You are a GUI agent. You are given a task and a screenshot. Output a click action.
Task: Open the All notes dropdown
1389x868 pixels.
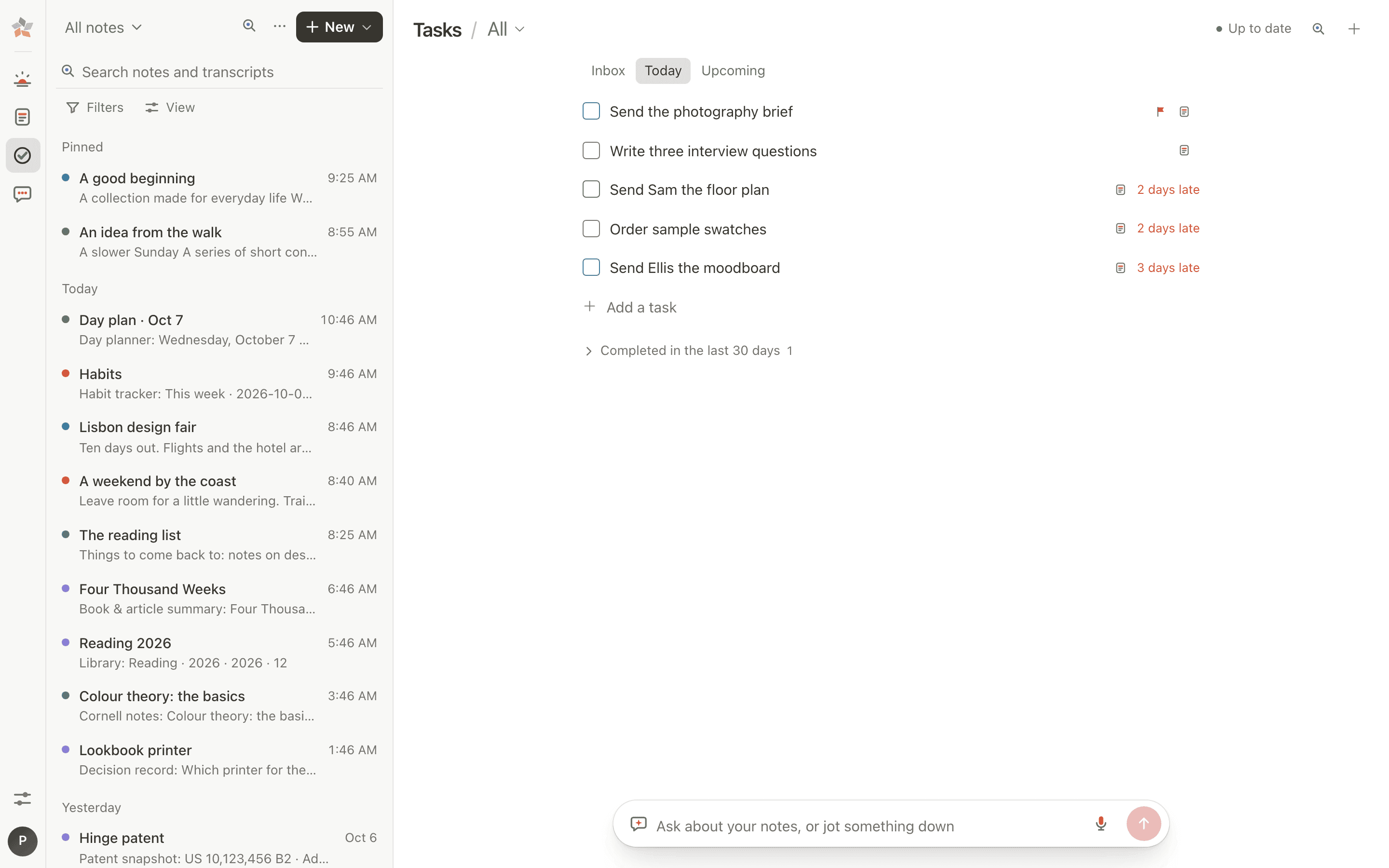[103, 27]
